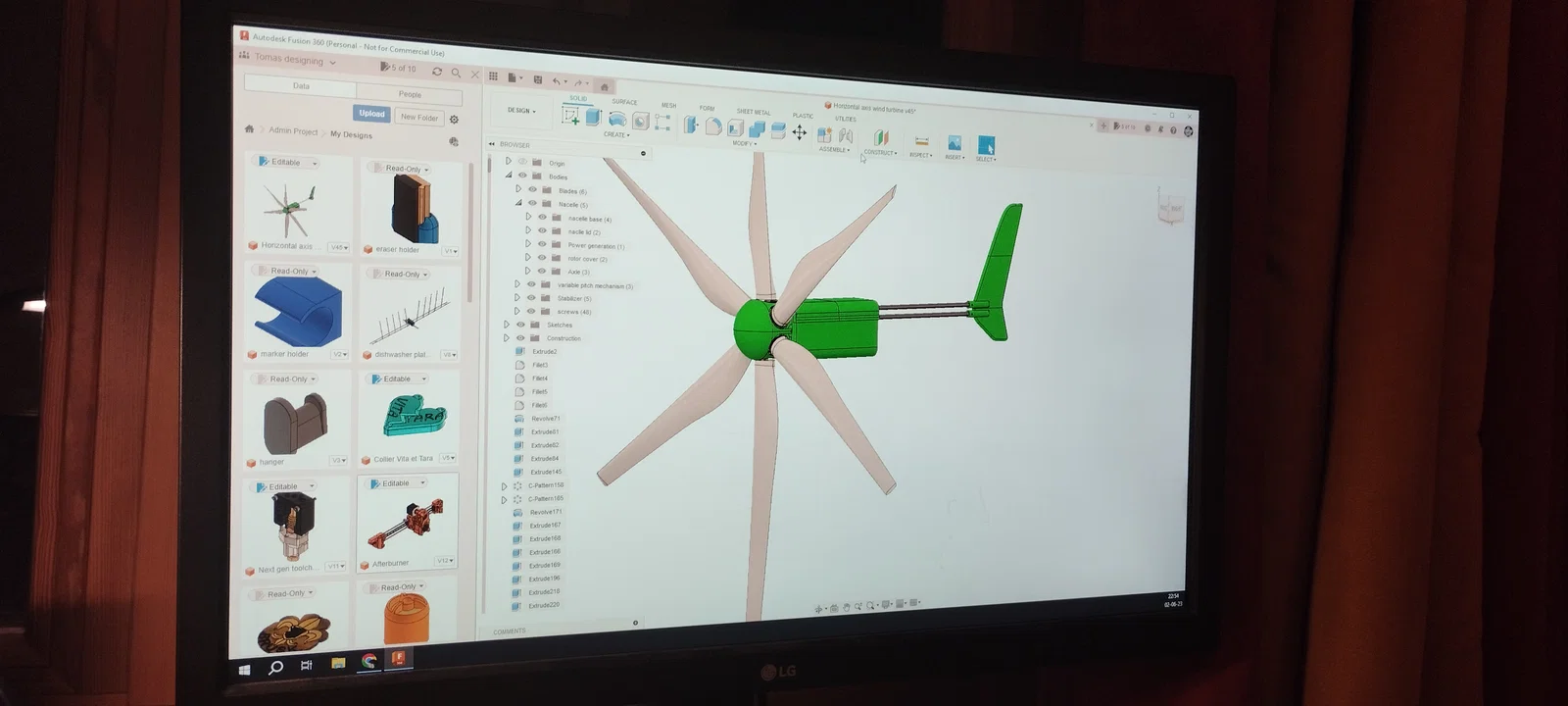Expand the Blades (6) folder
The image size is (1568, 706).
pos(518,188)
